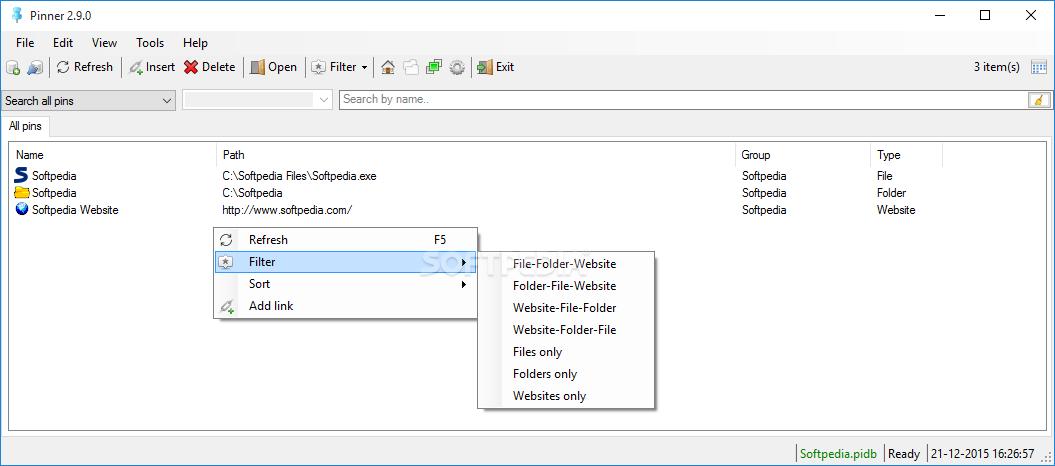Click the broom clear-search icon
The height and width of the screenshot is (466, 1055).
pos(1040,100)
